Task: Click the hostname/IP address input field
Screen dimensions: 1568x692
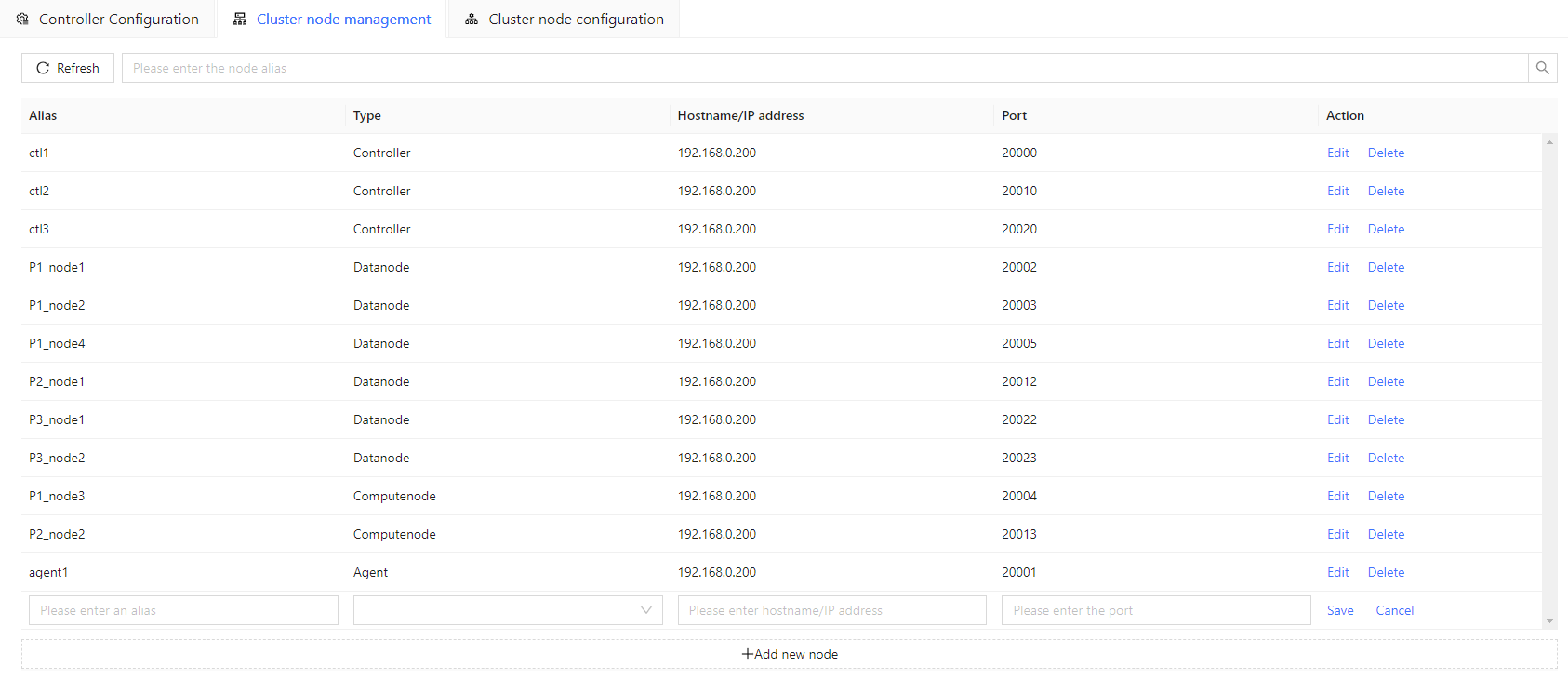Action: coord(831,610)
